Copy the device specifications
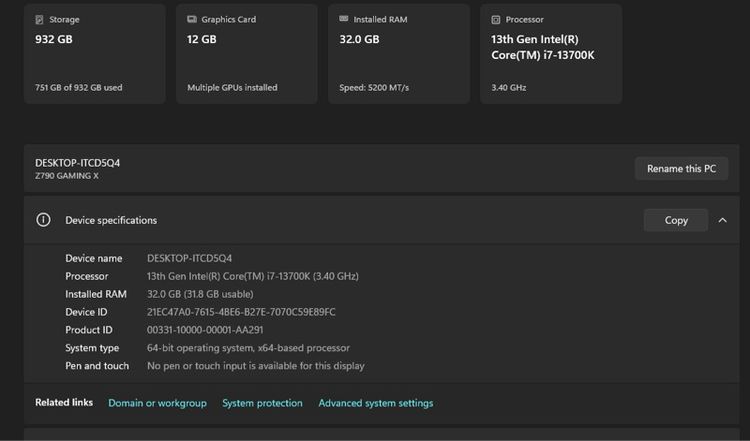The image size is (750, 441). (676, 220)
